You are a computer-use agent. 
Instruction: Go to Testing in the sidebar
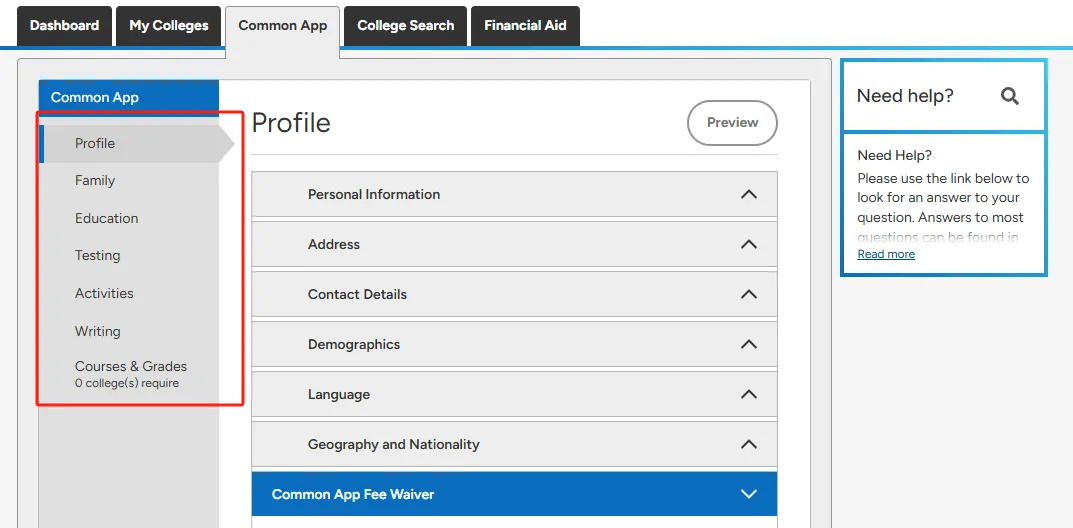[x=97, y=256]
